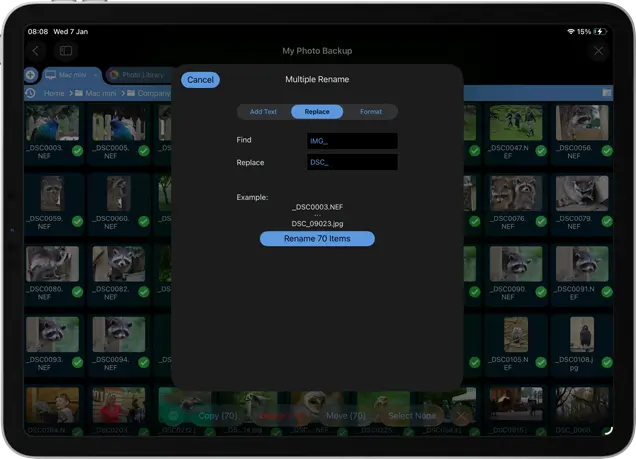Deselect checkmark on _DSC0108.jpg
The width and height of the screenshot is (636, 459).
click(x=607, y=362)
